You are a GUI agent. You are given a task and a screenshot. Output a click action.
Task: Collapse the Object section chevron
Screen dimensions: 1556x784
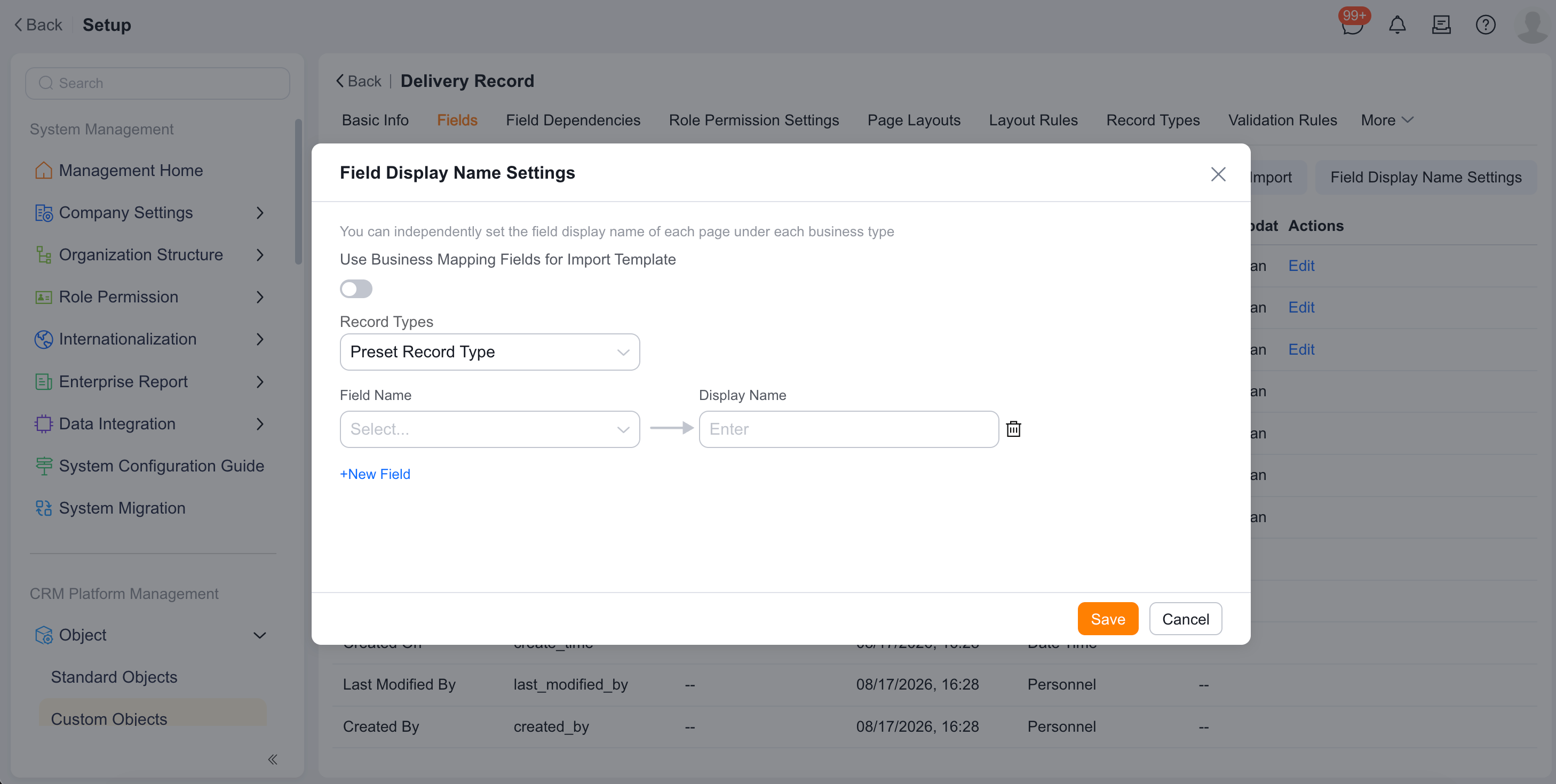click(x=260, y=636)
